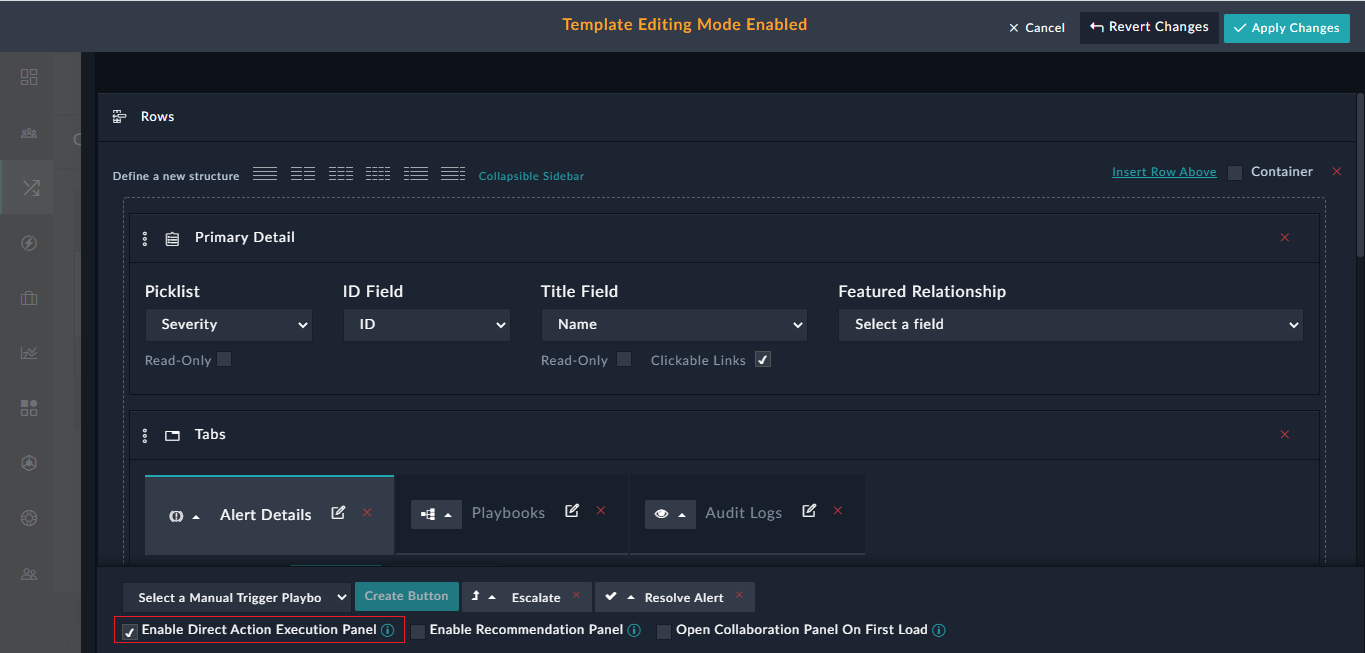1365x653 pixels.
Task: Click the Apply Changes button
Action: click(x=1286, y=27)
